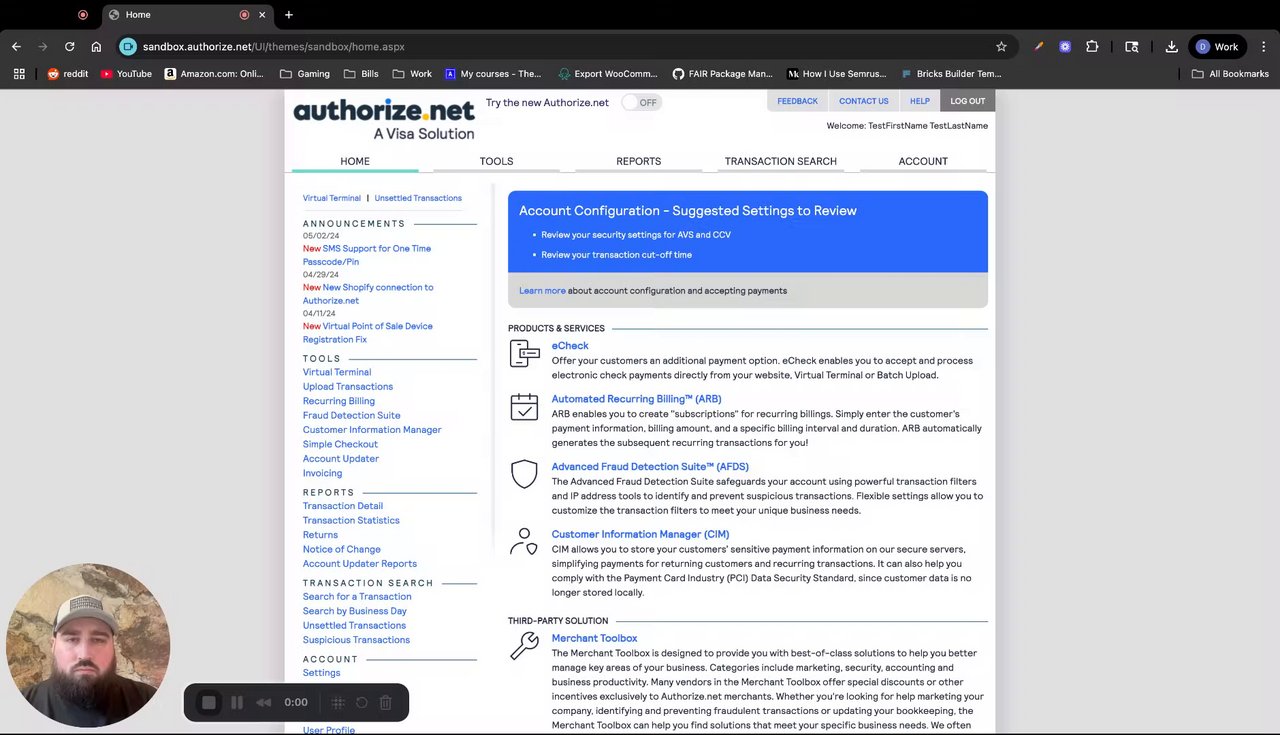Open Simple Checkout link
Image resolution: width=1280 pixels, height=735 pixels.
click(340, 444)
